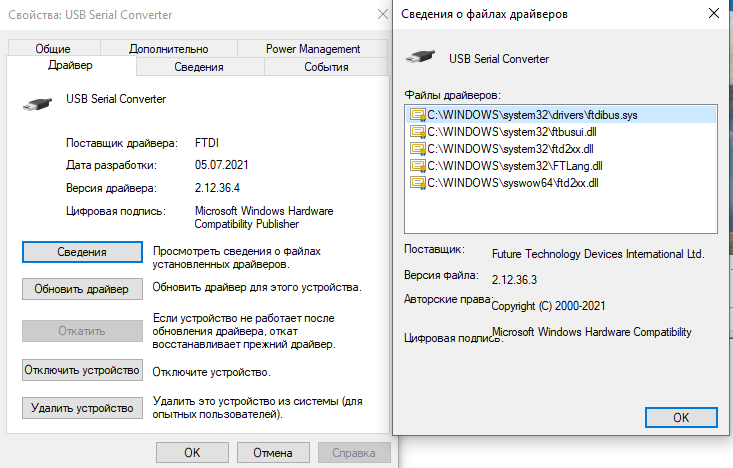This screenshot has width=733, height=468.
Task: Click the Обновить драйвер button
Action: (x=82, y=289)
